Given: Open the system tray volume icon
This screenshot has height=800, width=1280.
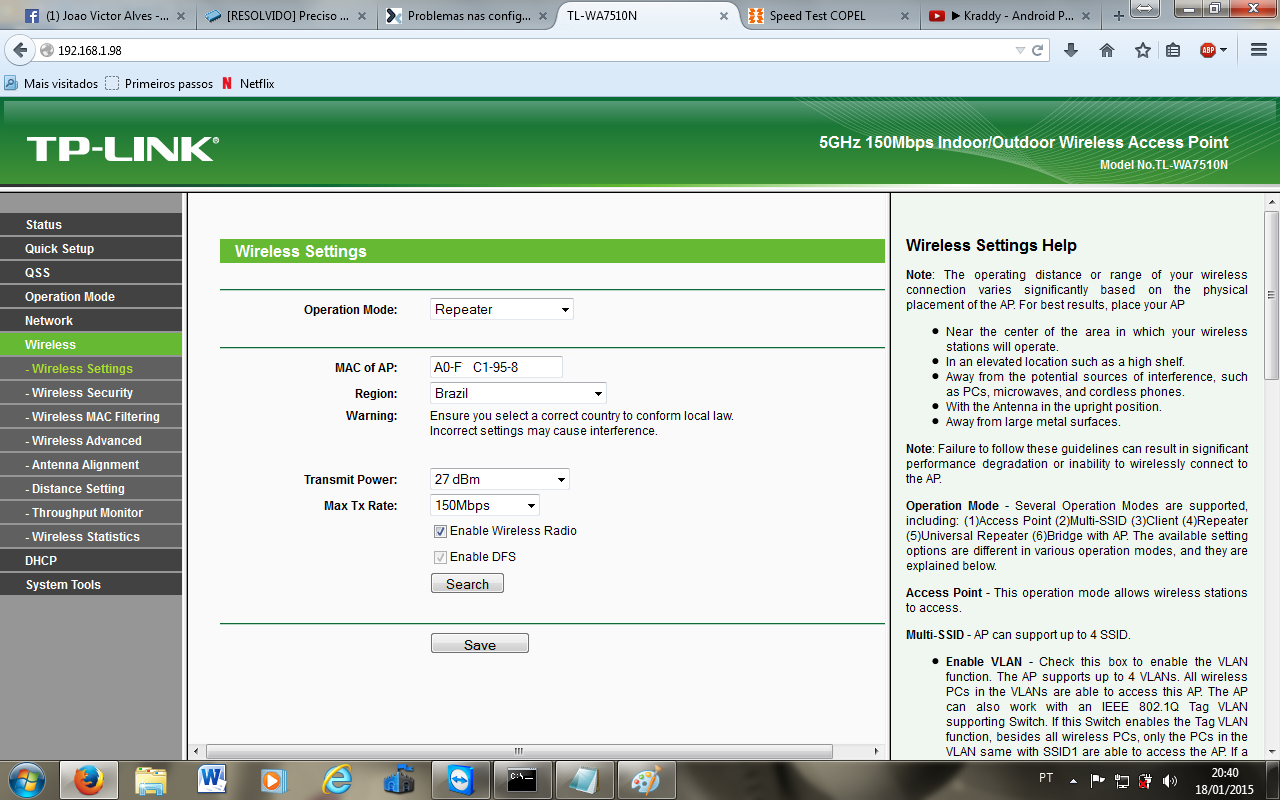Looking at the screenshot, I should coord(1169,780).
